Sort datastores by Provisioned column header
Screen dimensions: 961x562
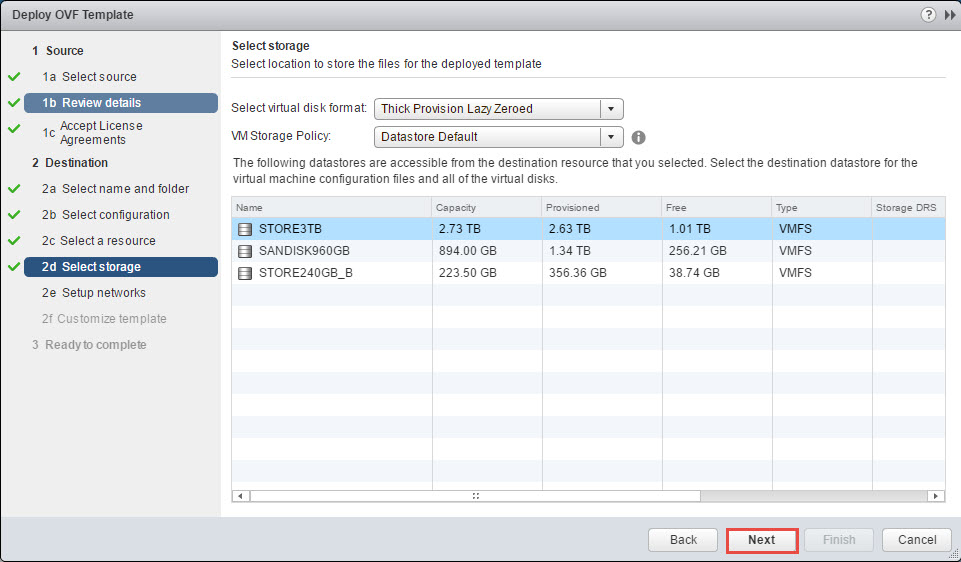[602, 207]
